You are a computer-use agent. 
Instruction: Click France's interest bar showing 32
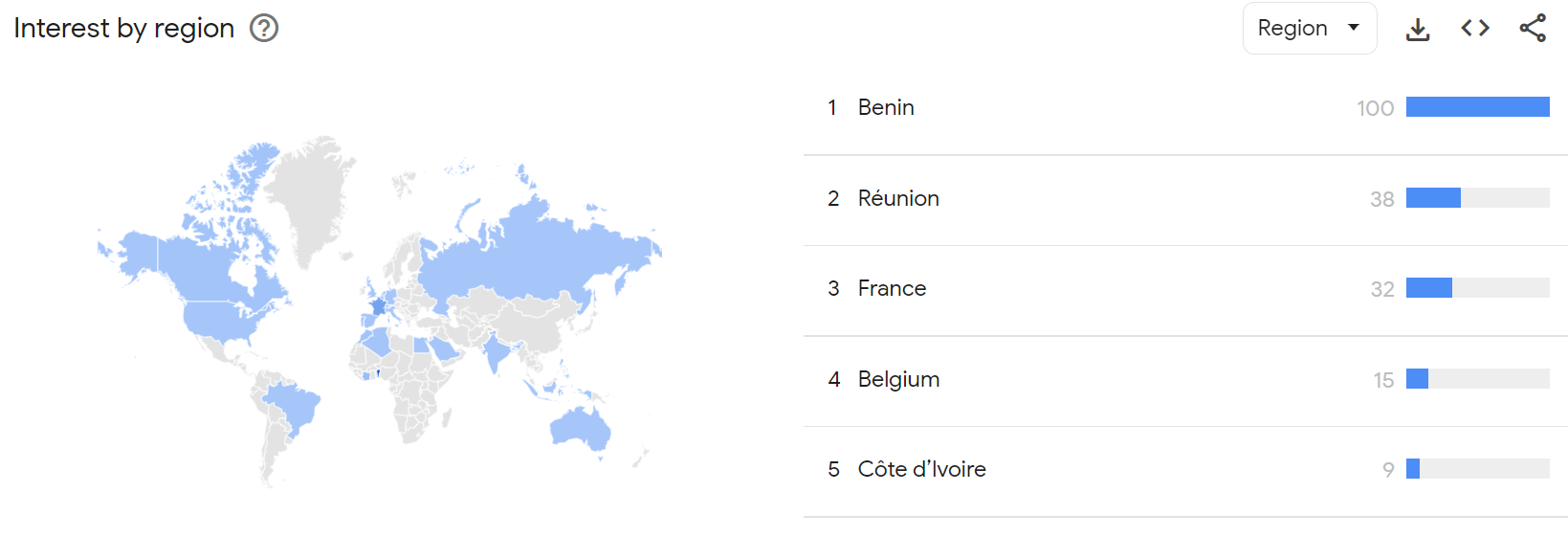pyautogui.click(x=1478, y=288)
